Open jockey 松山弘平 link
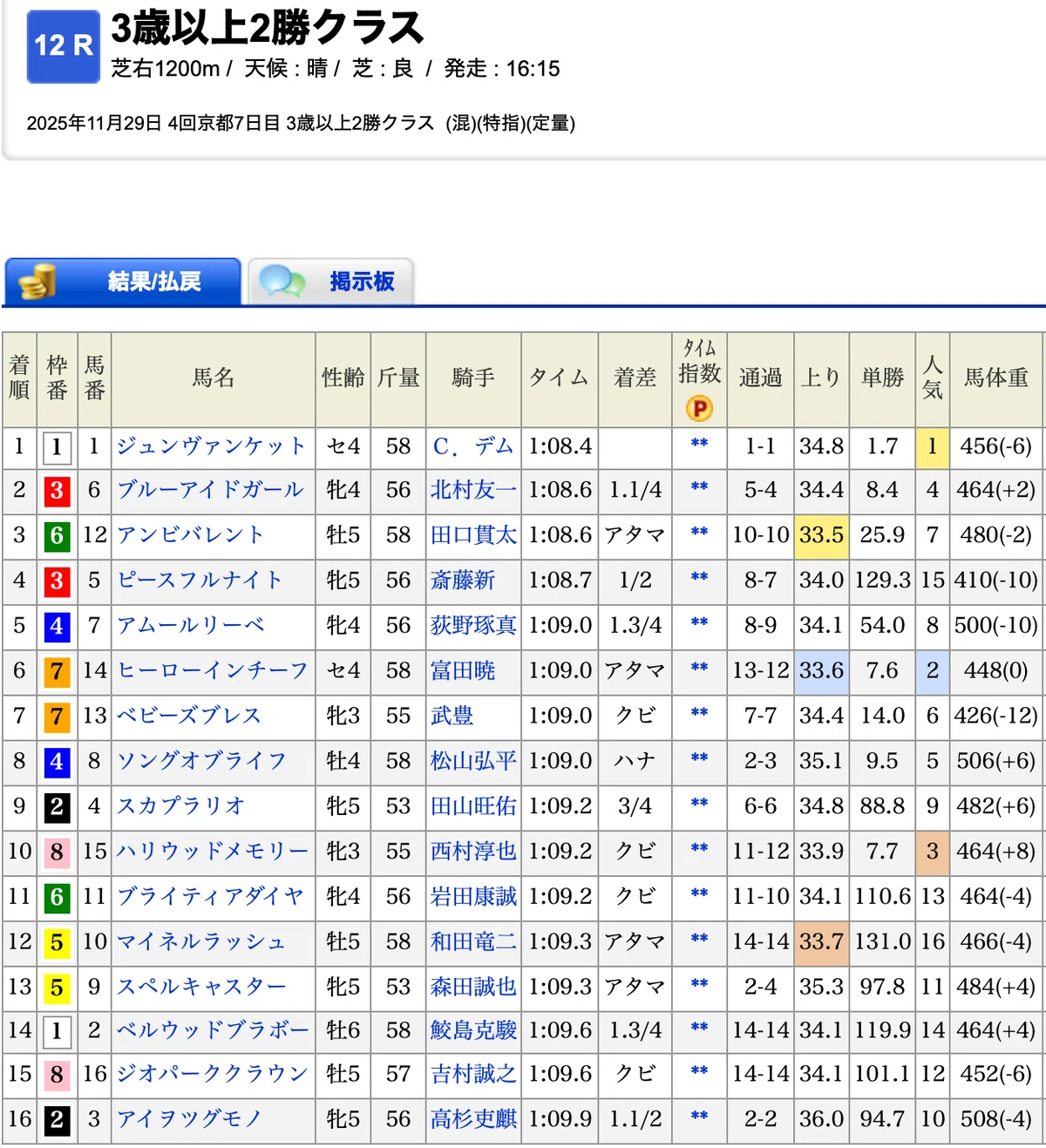The image size is (1046, 1148). (473, 761)
